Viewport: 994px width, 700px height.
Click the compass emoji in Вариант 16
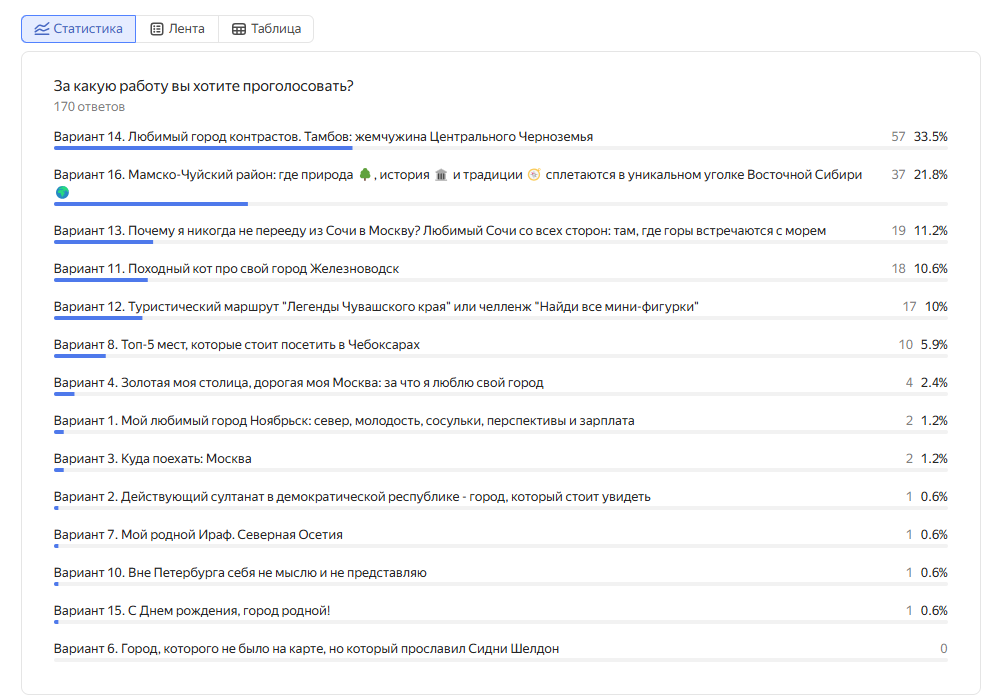pos(534,175)
